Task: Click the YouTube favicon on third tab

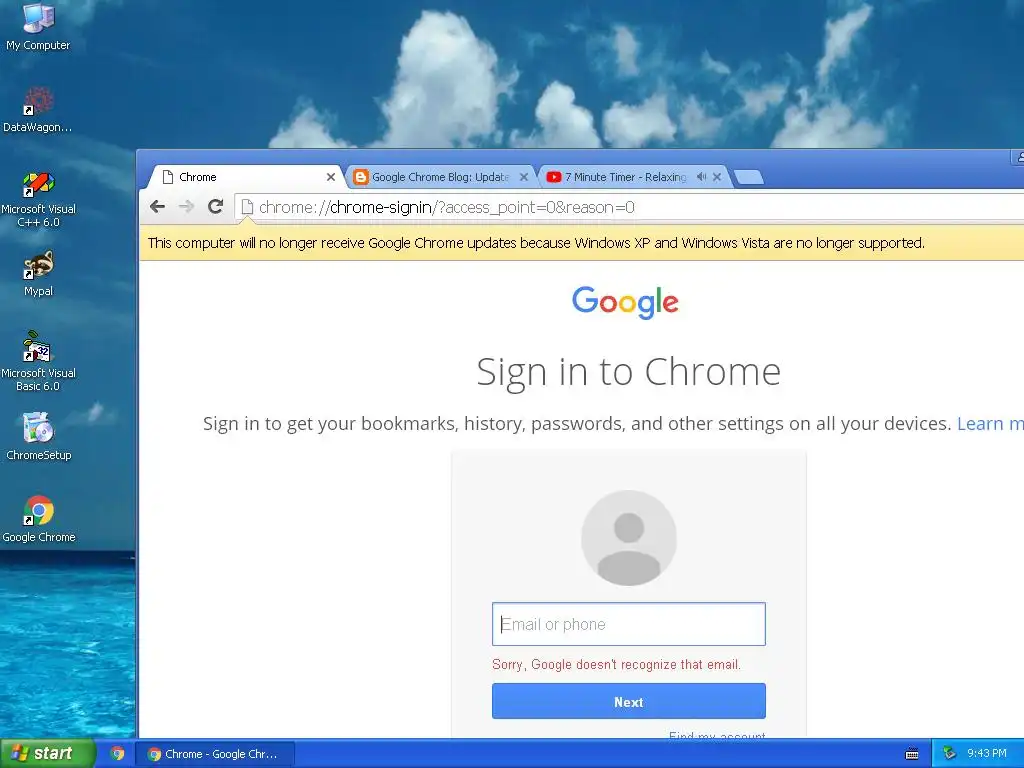Action: (554, 177)
